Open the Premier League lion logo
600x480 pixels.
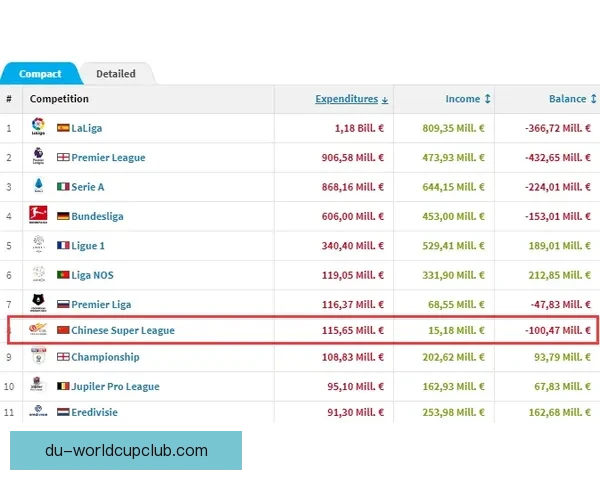(38, 156)
